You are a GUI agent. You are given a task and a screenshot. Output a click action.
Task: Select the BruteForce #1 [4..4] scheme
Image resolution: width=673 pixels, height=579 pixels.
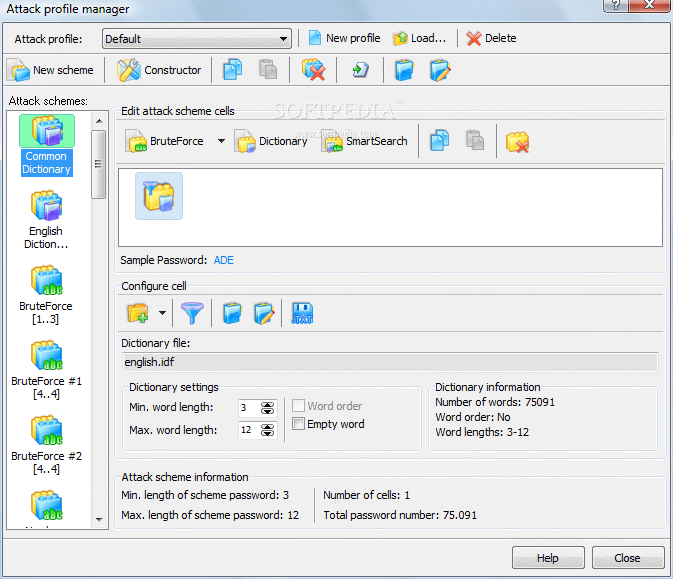(46, 370)
